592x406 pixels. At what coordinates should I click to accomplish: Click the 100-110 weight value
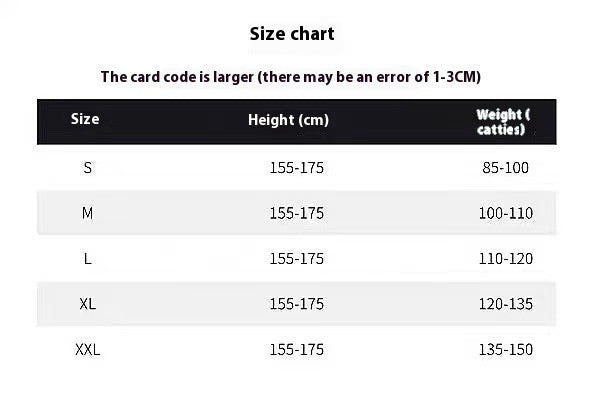click(x=506, y=213)
